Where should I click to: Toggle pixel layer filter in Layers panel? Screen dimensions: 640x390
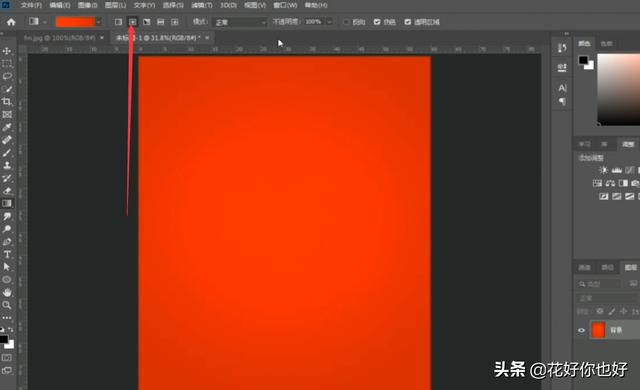[x=634, y=284]
